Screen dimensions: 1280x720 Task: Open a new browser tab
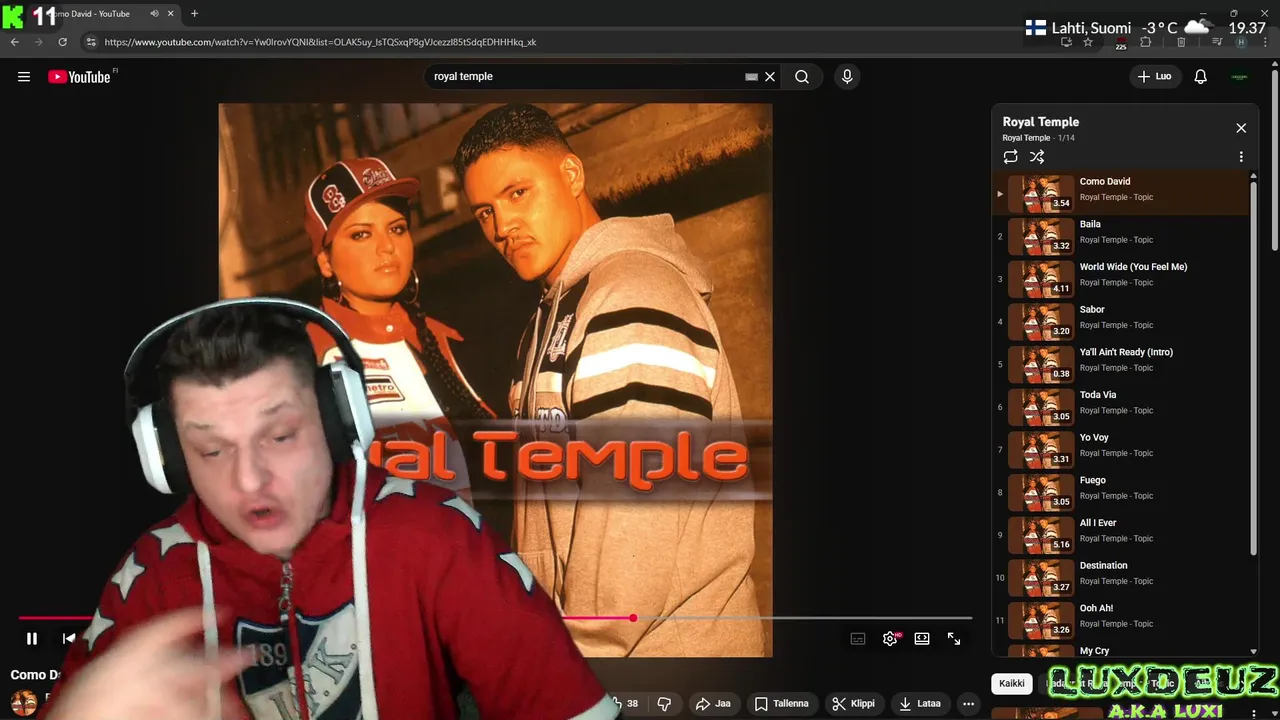click(x=194, y=14)
